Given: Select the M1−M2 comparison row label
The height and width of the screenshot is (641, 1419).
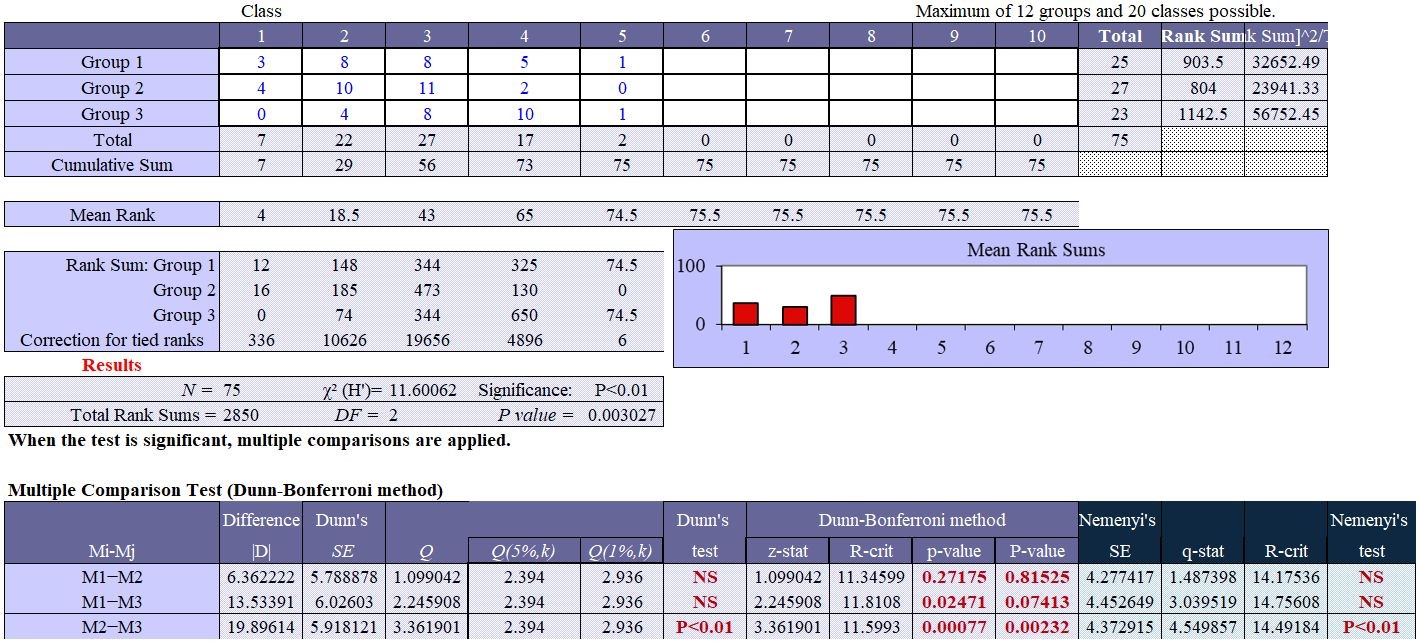Looking at the screenshot, I should pyautogui.click(x=112, y=577).
